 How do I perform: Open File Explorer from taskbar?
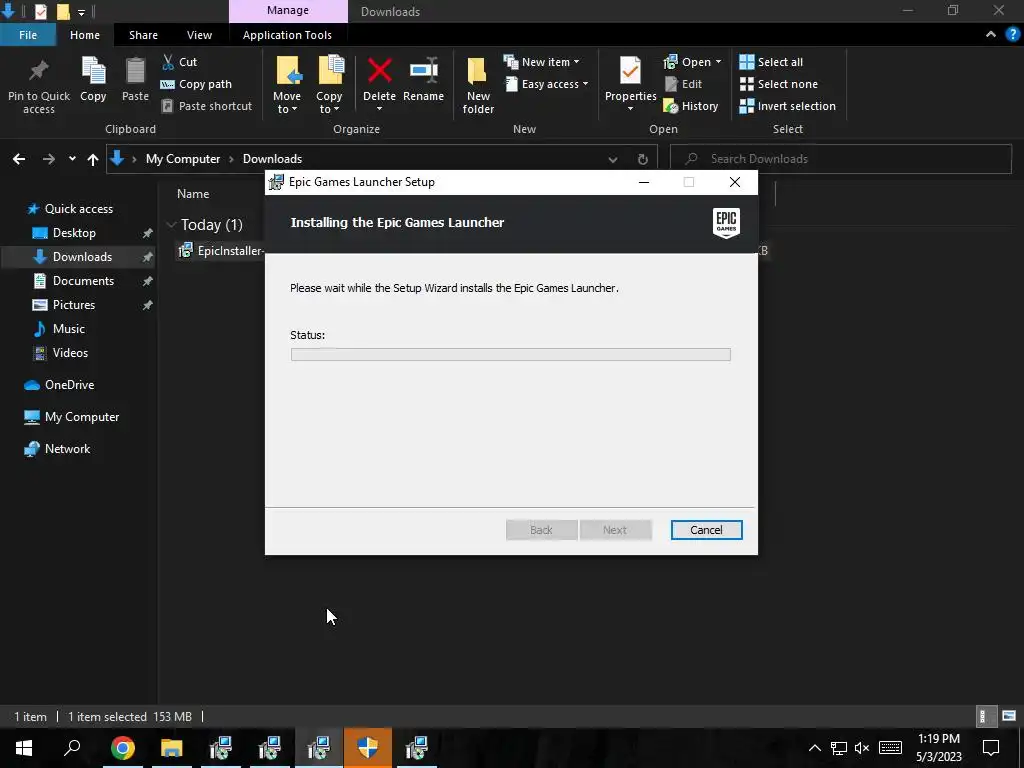172,748
